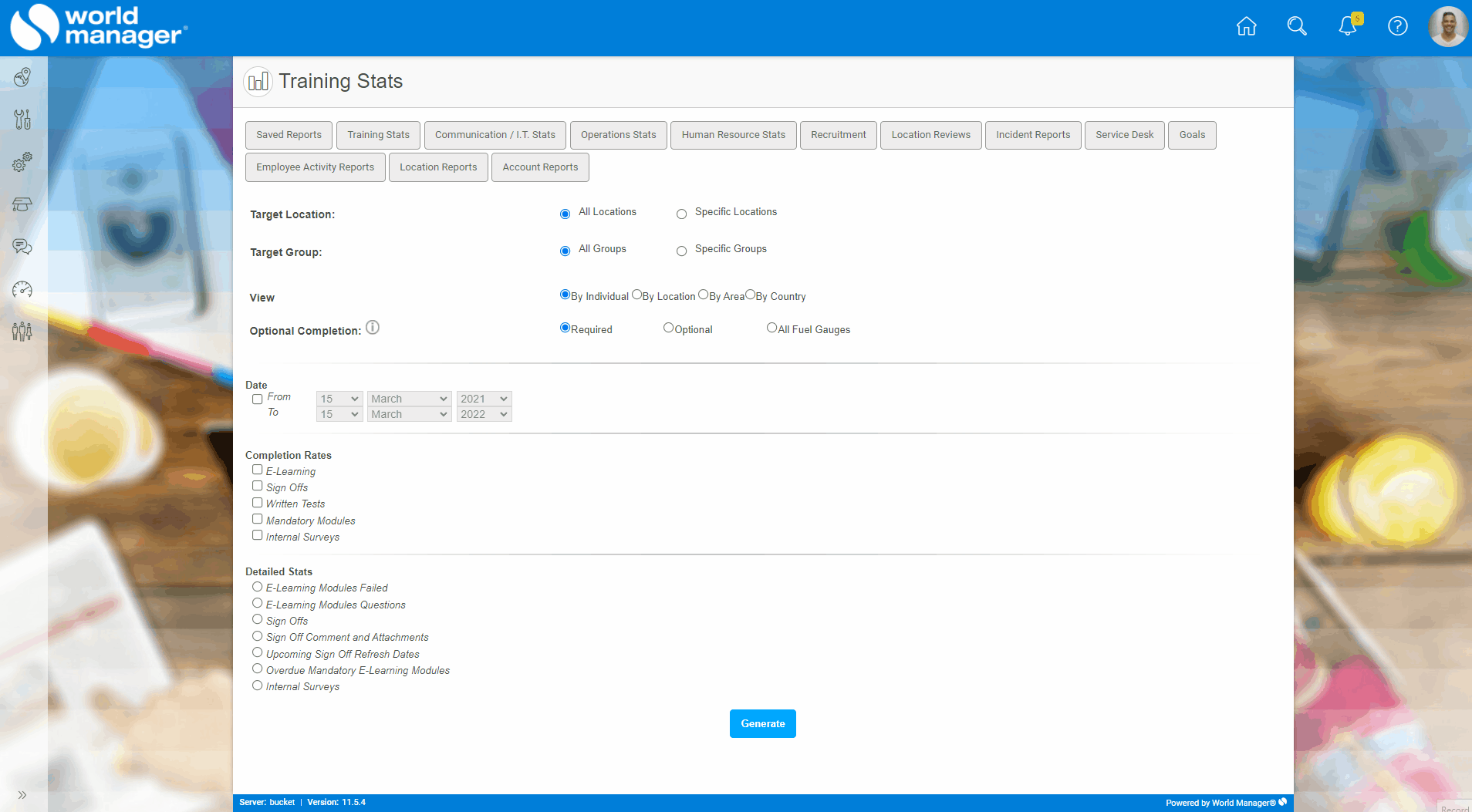Expand the From day dropdown
Screen dimensions: 1472x812
pos(339,399)
